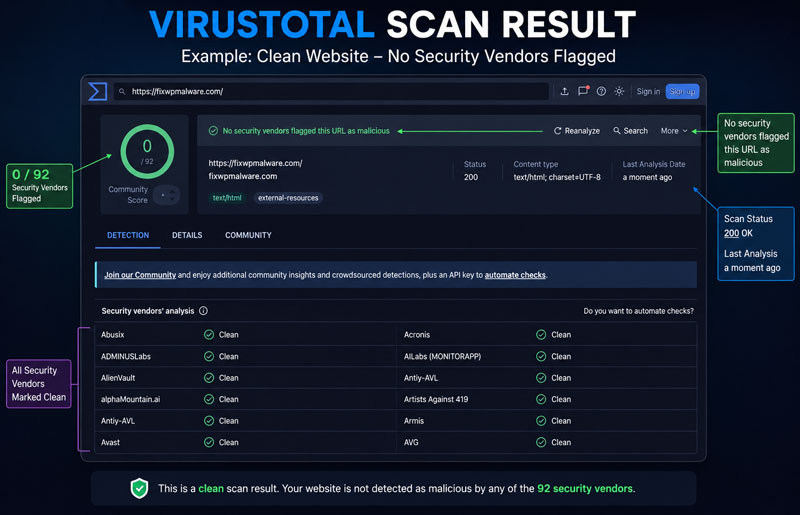The height and width of the screenshot is (515, 800).
Task: Click Do you want to automate checks?
Action: click(x=638, y=311)
